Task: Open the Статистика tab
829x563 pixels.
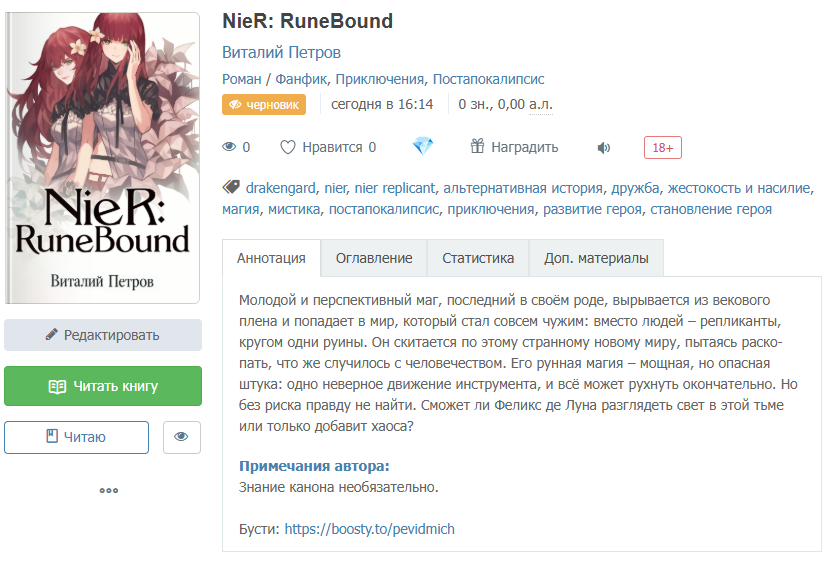Action: pos(478,258)
